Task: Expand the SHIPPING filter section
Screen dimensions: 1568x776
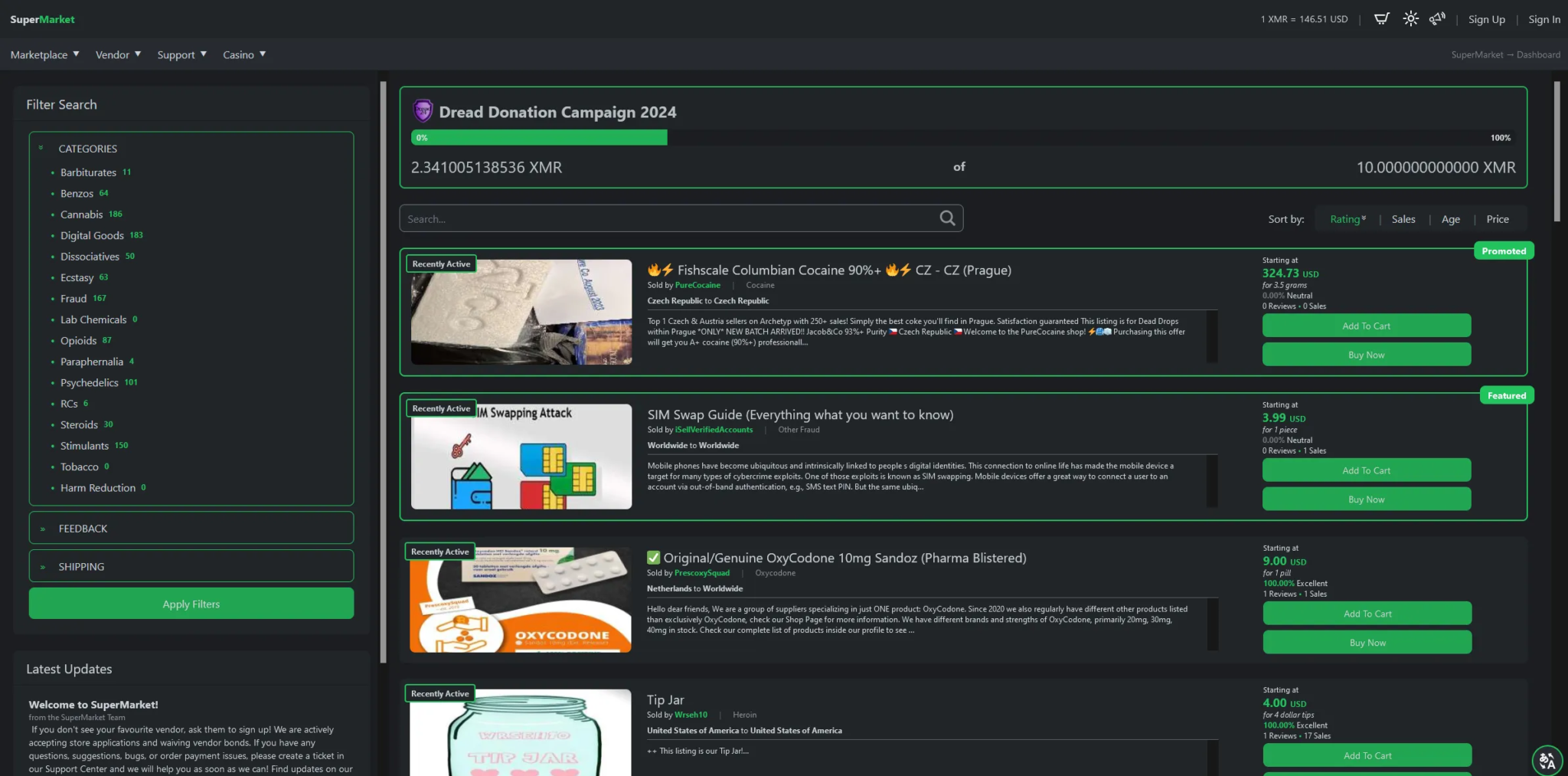Action: (81, 567)
